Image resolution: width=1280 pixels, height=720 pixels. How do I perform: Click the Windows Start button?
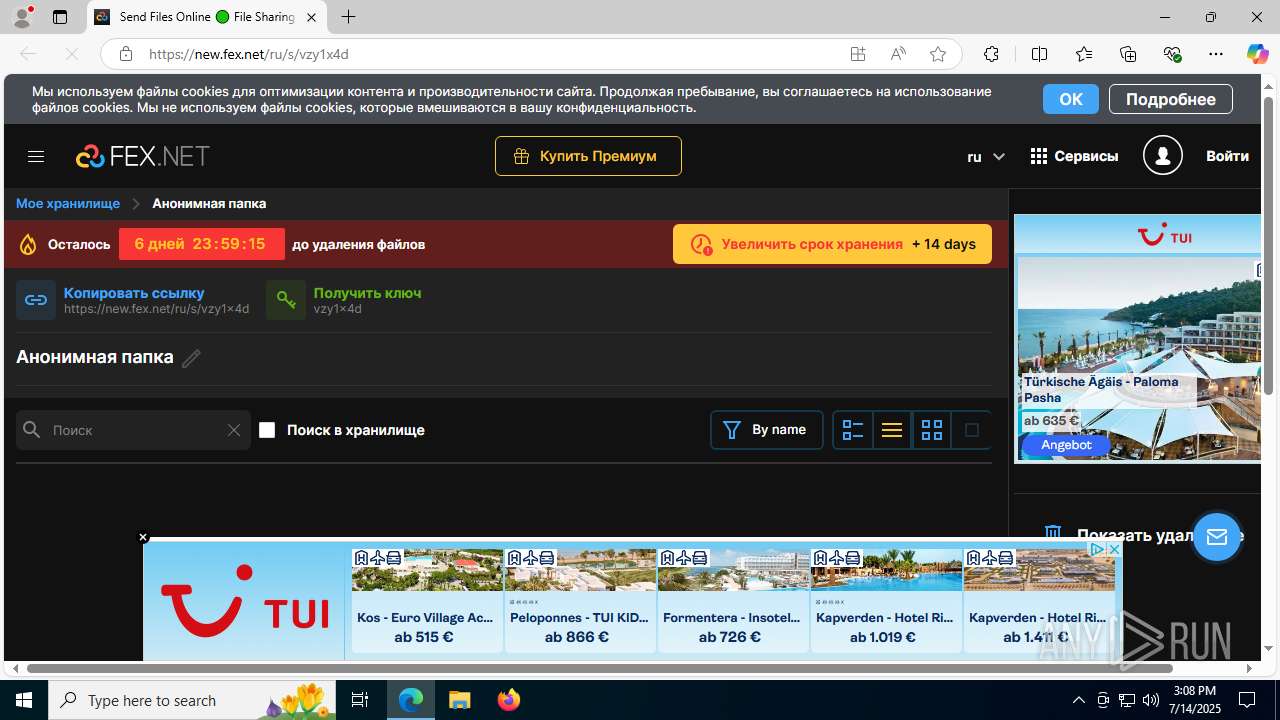click(x=24, y=700)
